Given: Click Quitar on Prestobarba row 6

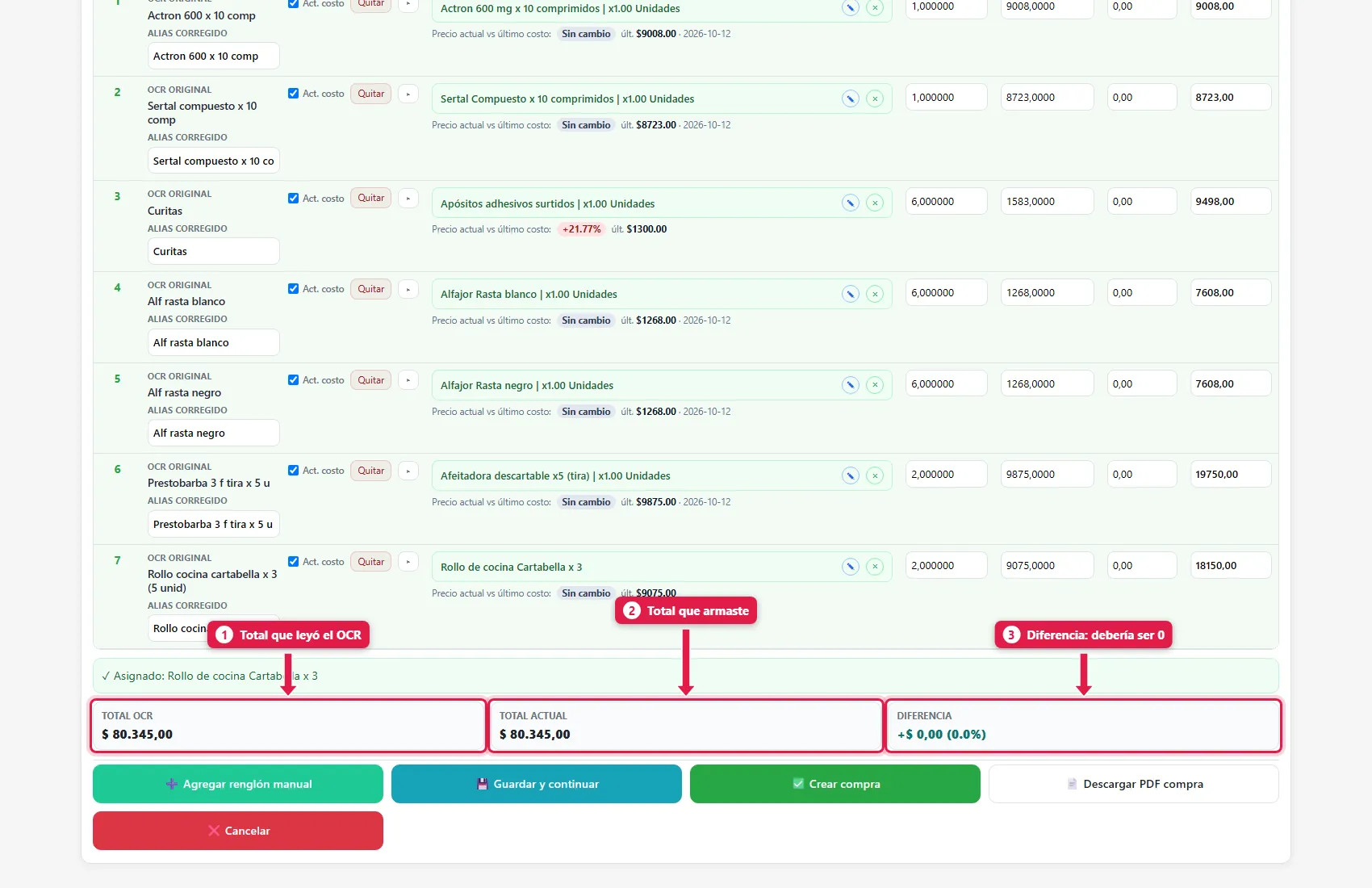Looking at the screenshot, I should tap(370, 471).
